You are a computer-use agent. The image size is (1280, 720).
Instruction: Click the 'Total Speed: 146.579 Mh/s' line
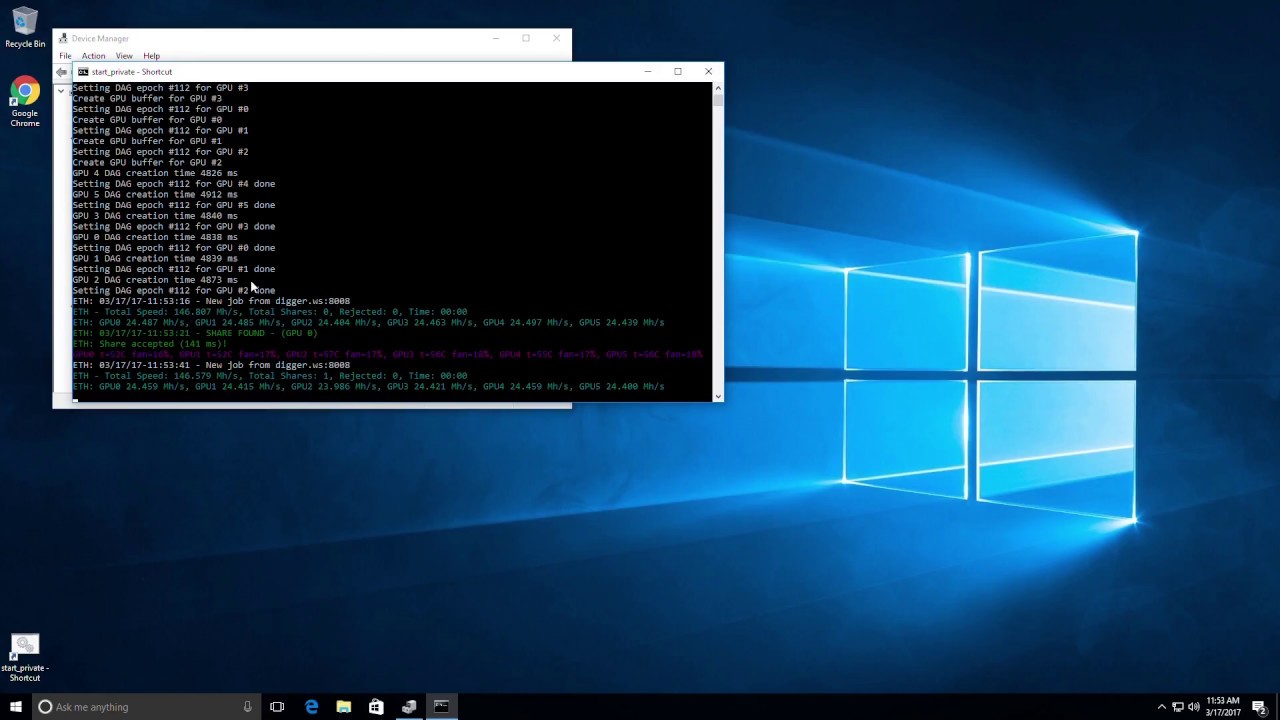point(270,376)
